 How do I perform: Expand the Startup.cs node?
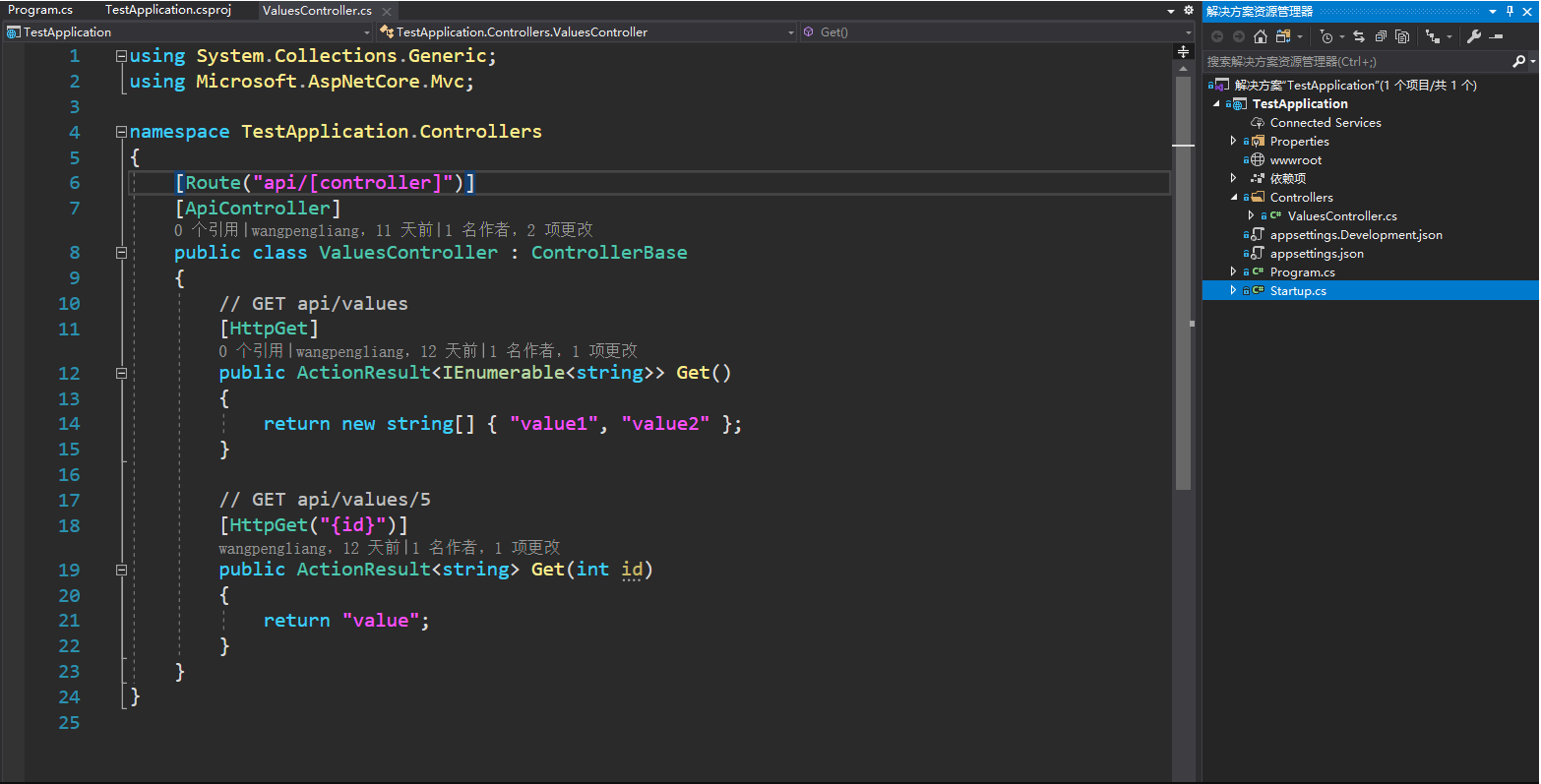1234,290
